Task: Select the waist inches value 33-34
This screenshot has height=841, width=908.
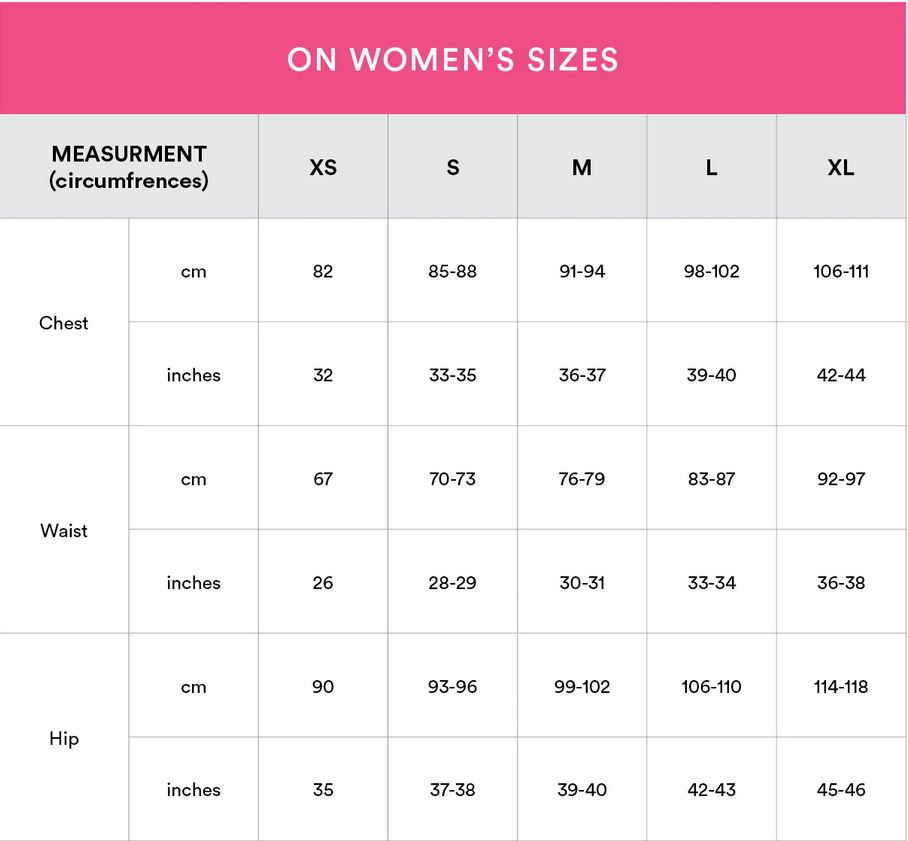Action: (x=712, y=582)
